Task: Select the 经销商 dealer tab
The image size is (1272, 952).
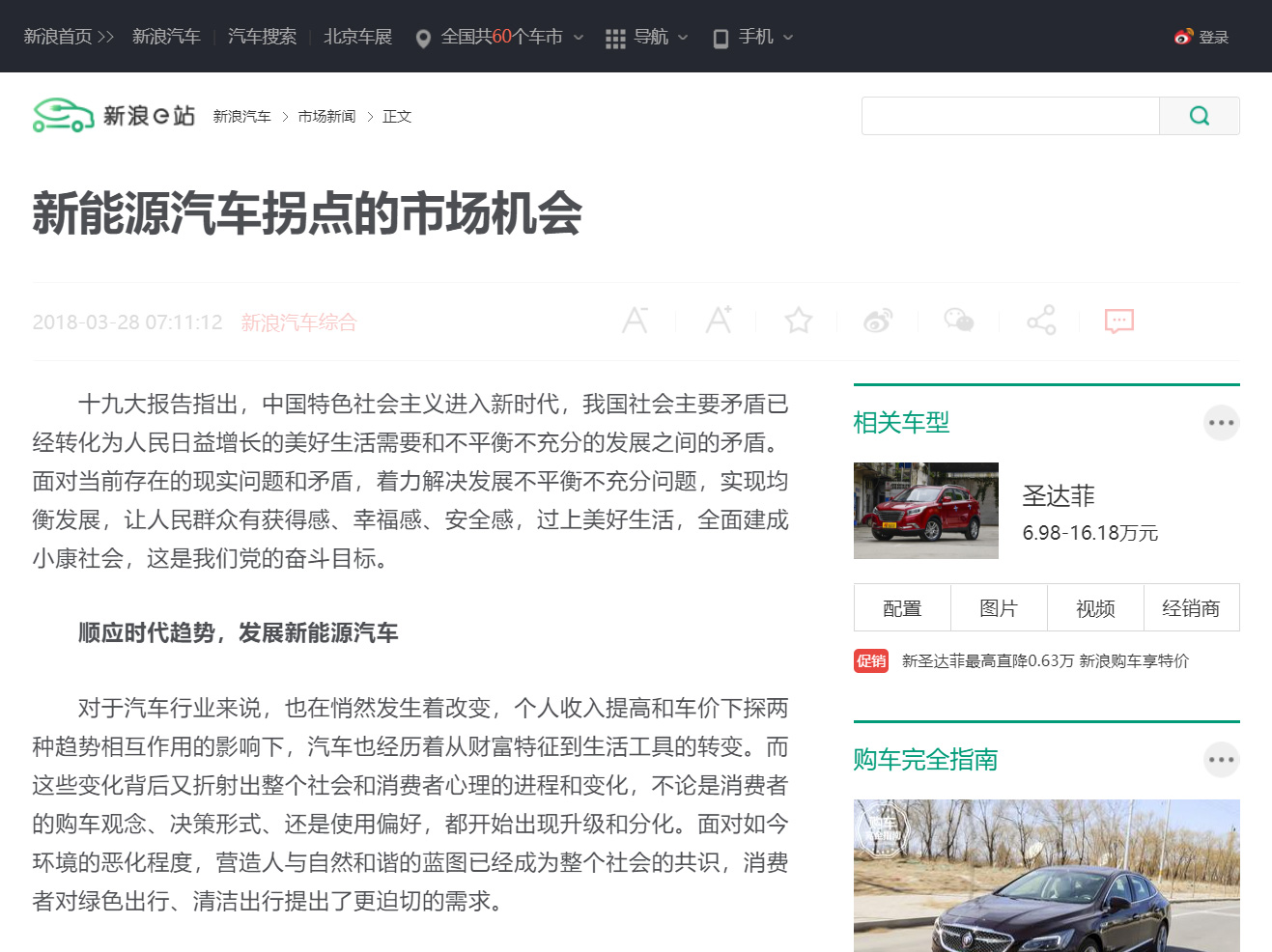Action: click(x=1191, y=608)
